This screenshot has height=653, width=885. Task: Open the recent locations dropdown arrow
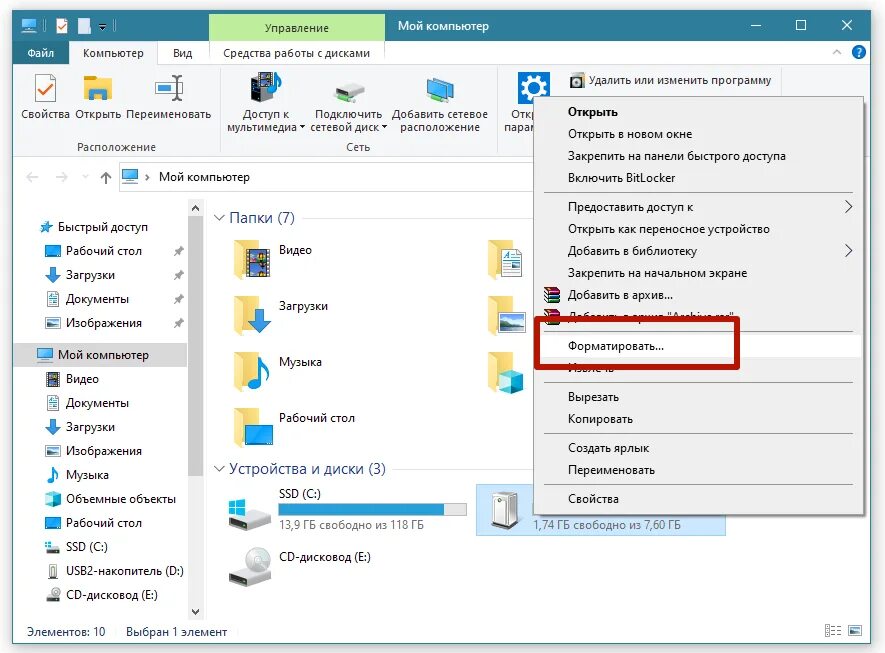[x=85, y=177]
